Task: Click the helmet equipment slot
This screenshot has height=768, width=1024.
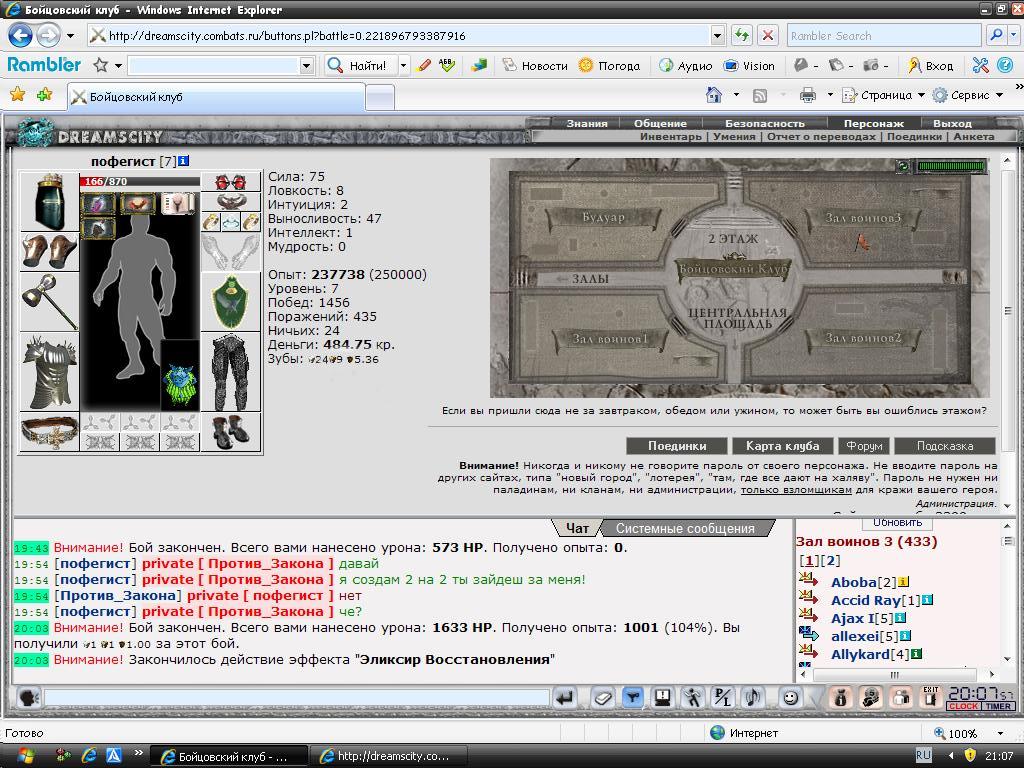Action: 50,202
